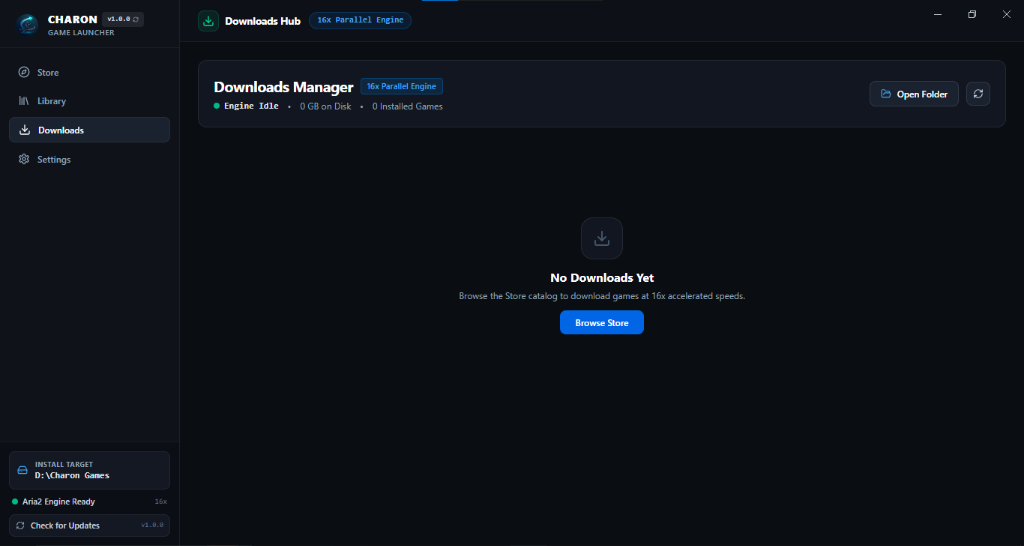
Task: Click the Library books icon
Action: coord(24,101)
